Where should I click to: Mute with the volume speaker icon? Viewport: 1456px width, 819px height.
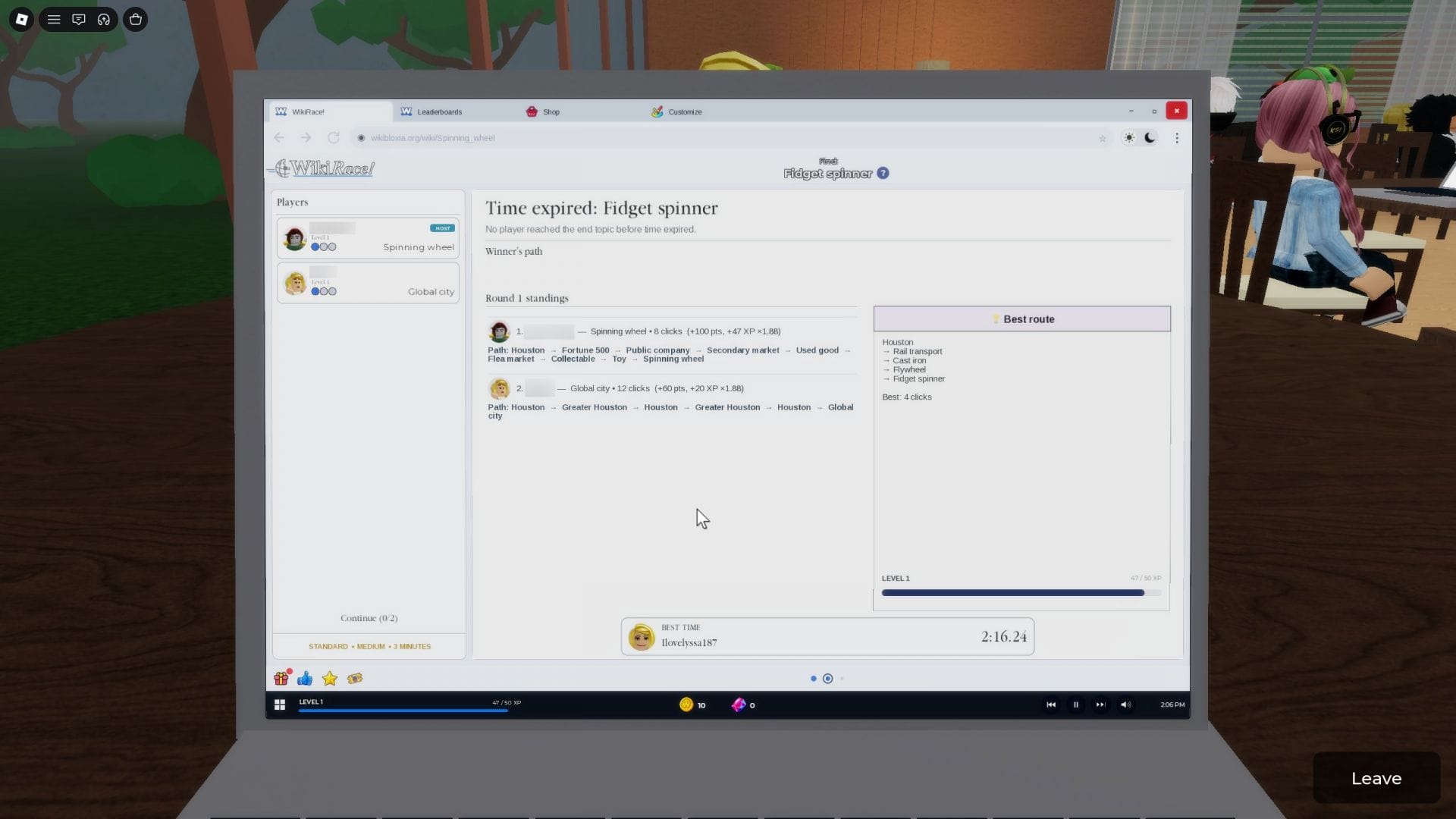(x=1126, y=705)
